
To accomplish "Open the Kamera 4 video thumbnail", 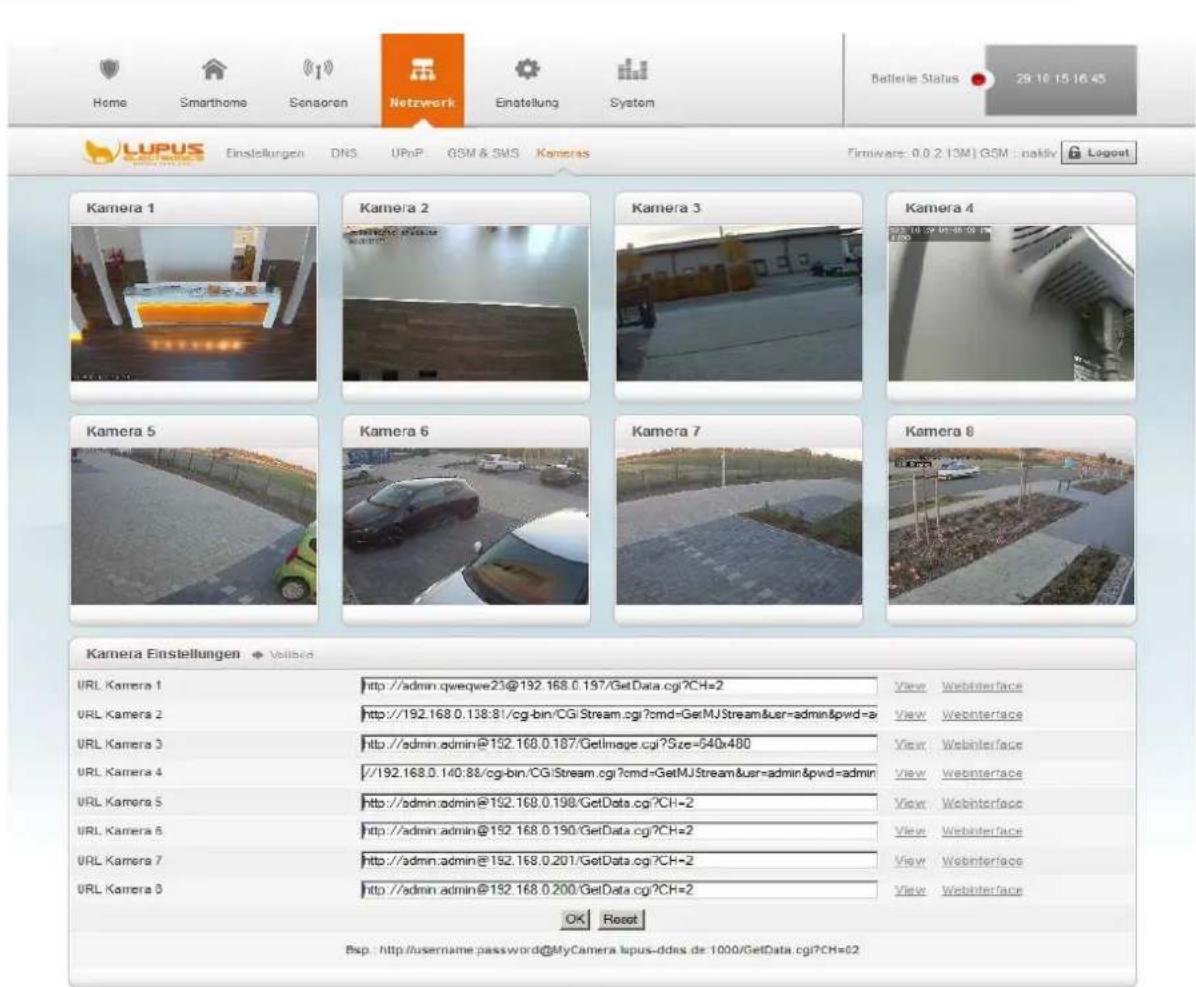I will click(1011, 303).
